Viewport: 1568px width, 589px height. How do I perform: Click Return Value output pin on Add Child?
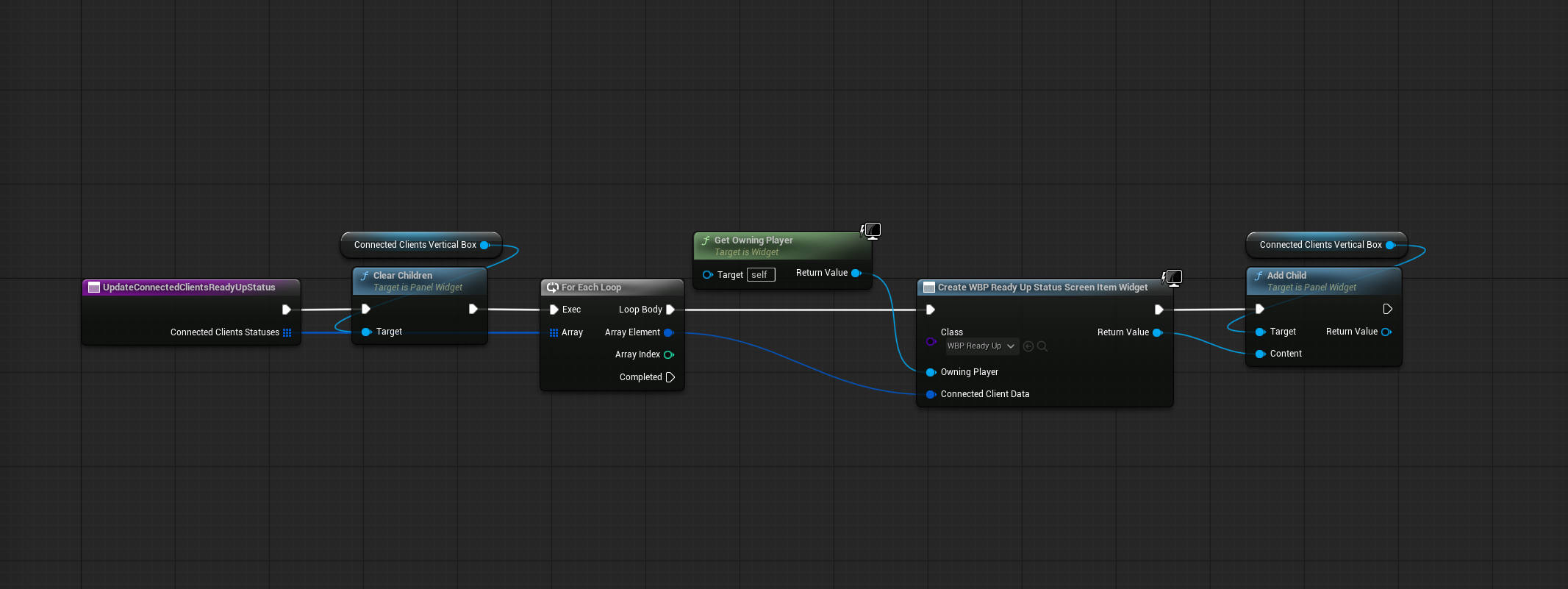tap(1386, 332)
